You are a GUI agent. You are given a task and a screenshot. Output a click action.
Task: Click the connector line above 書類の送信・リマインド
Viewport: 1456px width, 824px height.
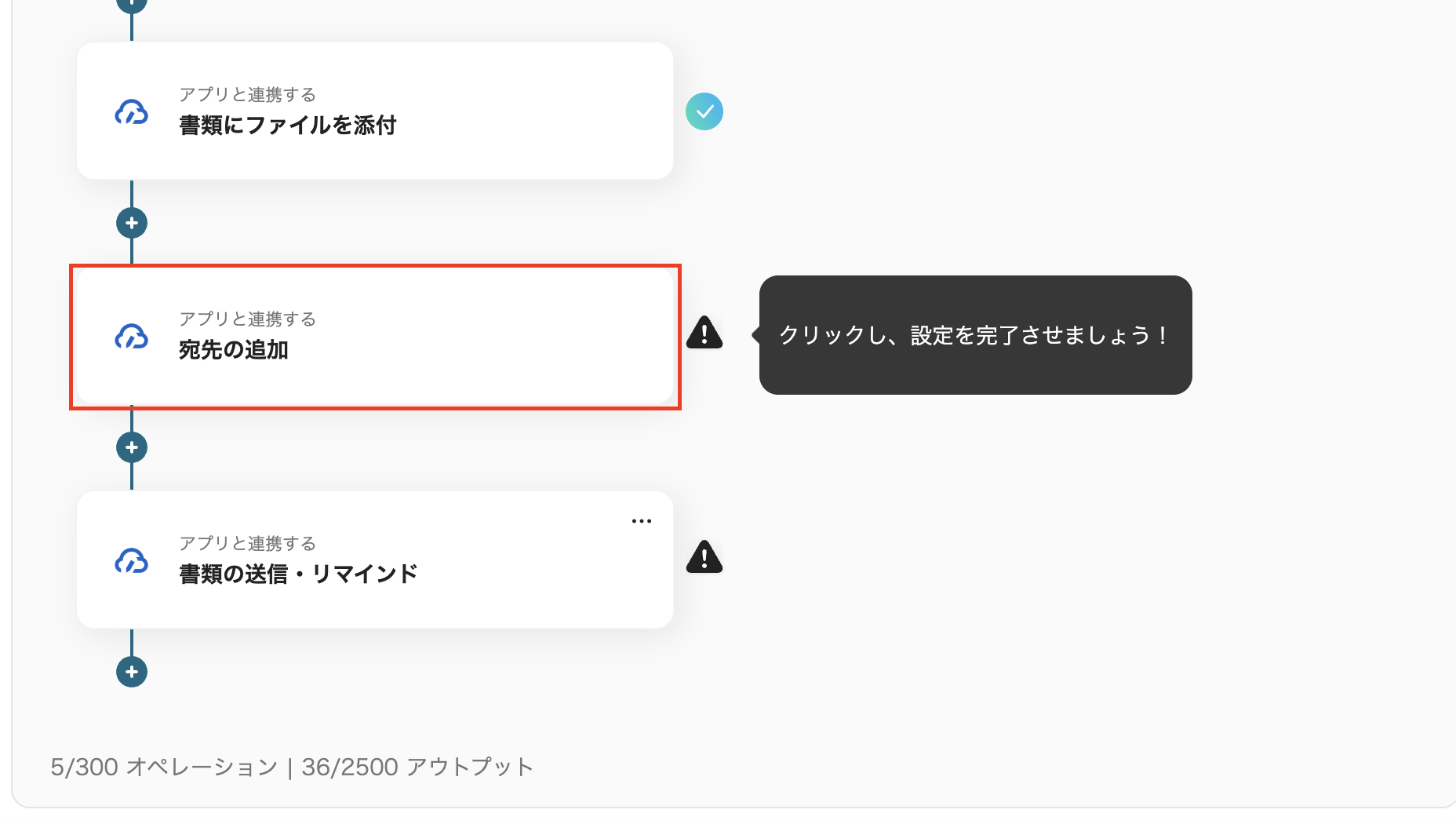(x=131, y=479)
